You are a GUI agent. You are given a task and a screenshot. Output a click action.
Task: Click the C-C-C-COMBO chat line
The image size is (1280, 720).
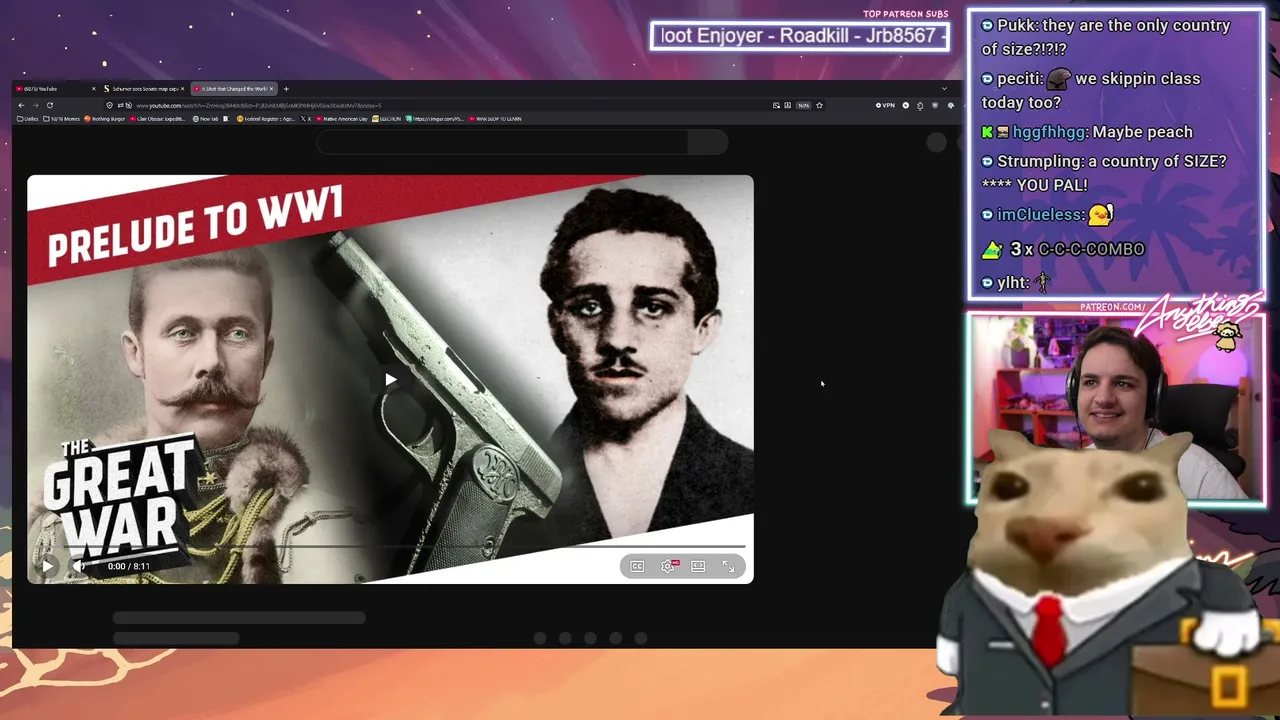tap(1063, 249)
